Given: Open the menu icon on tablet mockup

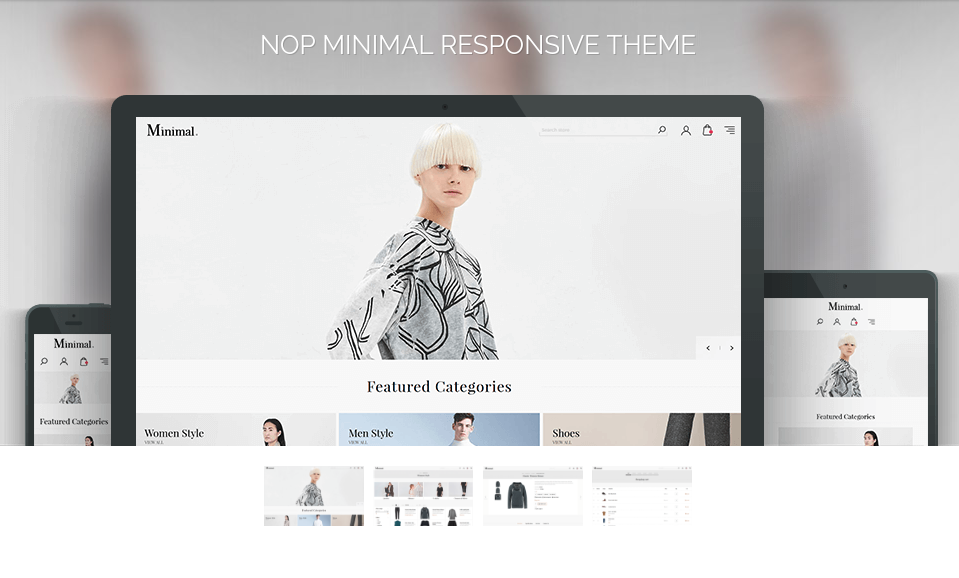Looking at the screenshot, I should click(871, 322).
